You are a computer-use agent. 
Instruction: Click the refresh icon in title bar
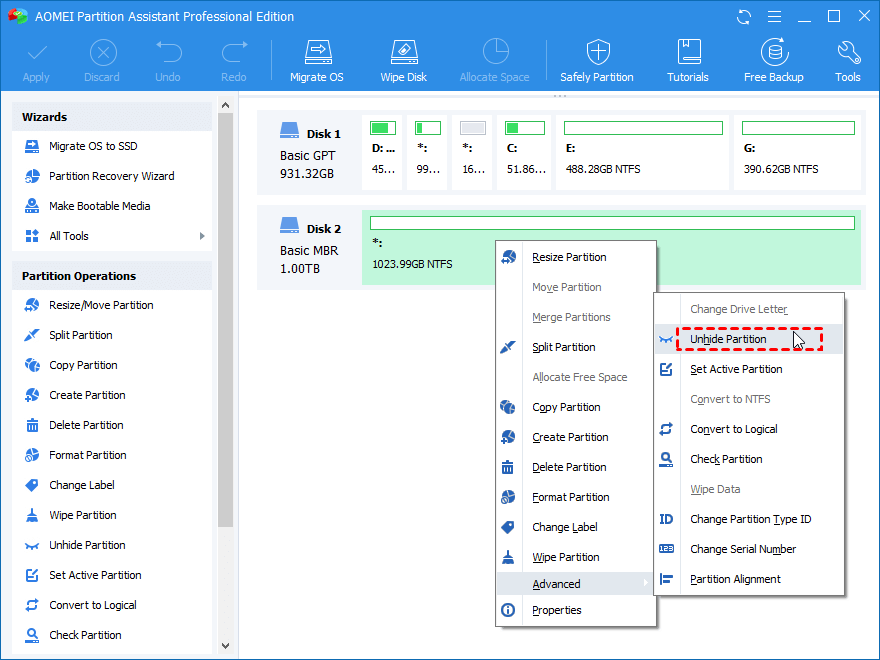743,17
